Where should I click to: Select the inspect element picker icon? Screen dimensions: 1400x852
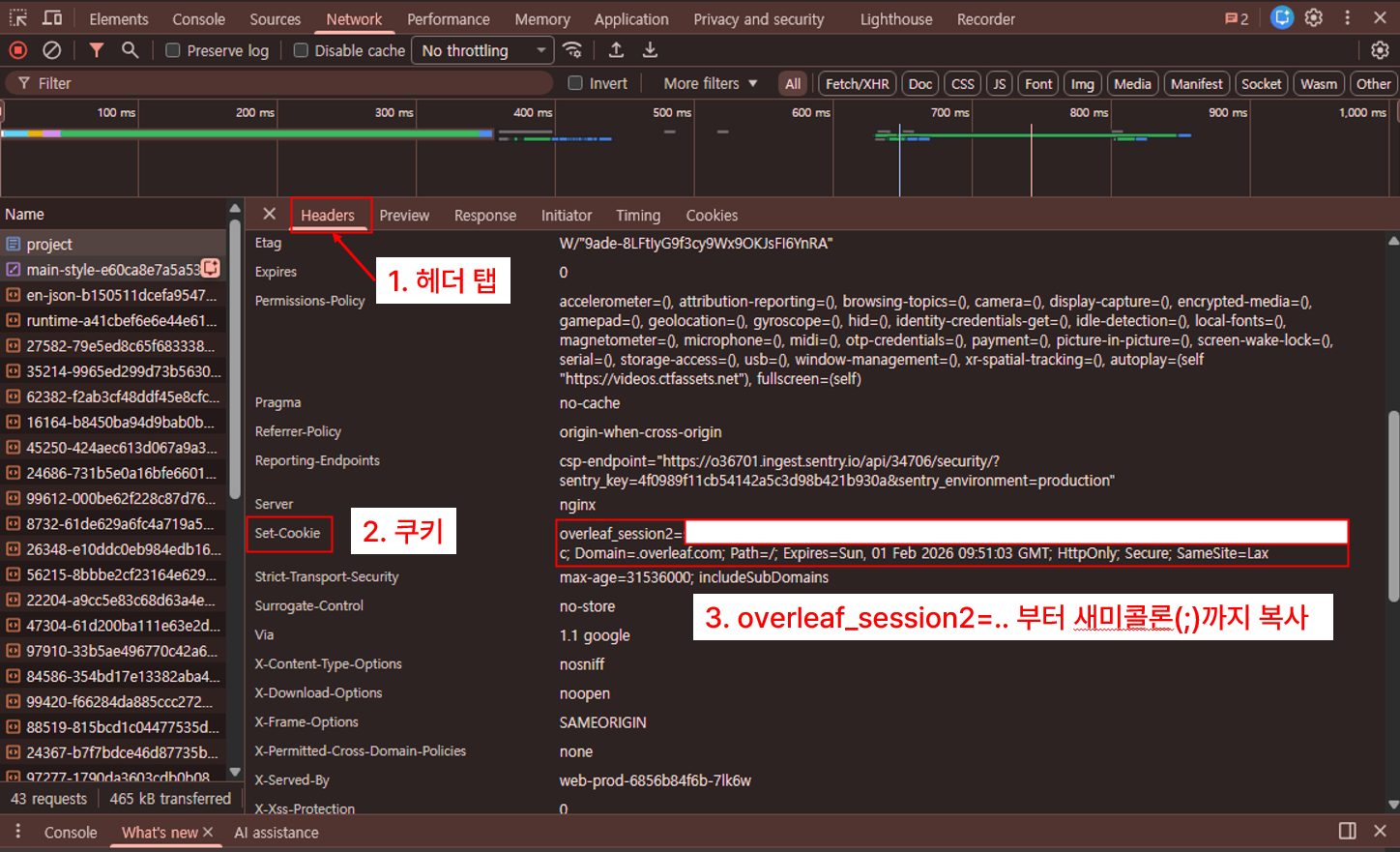tap(18, 18)
